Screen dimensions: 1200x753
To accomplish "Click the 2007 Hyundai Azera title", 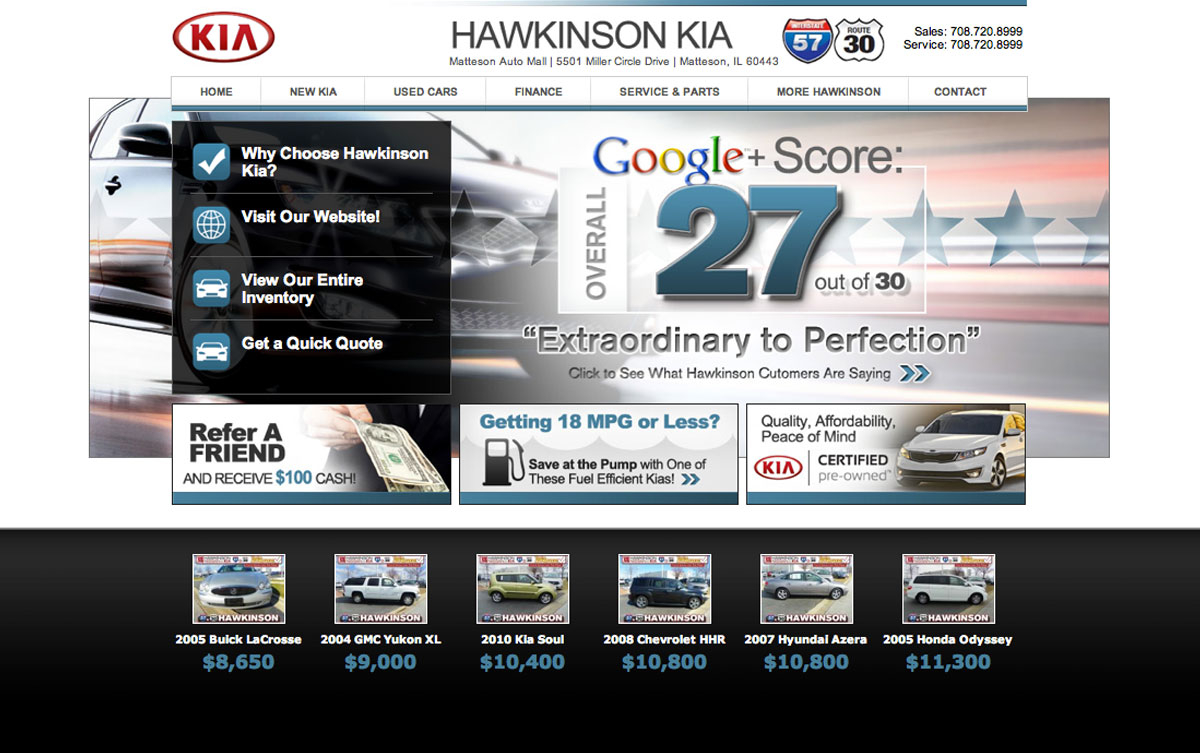I will [806, 639].
